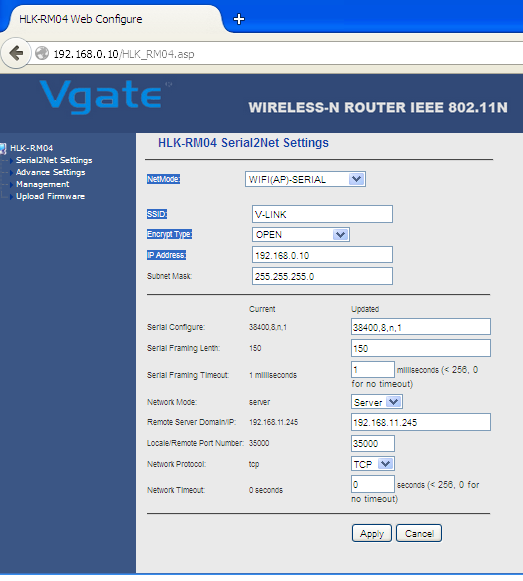
Task: Click the Updated column header
Action: tap(365, 309)
